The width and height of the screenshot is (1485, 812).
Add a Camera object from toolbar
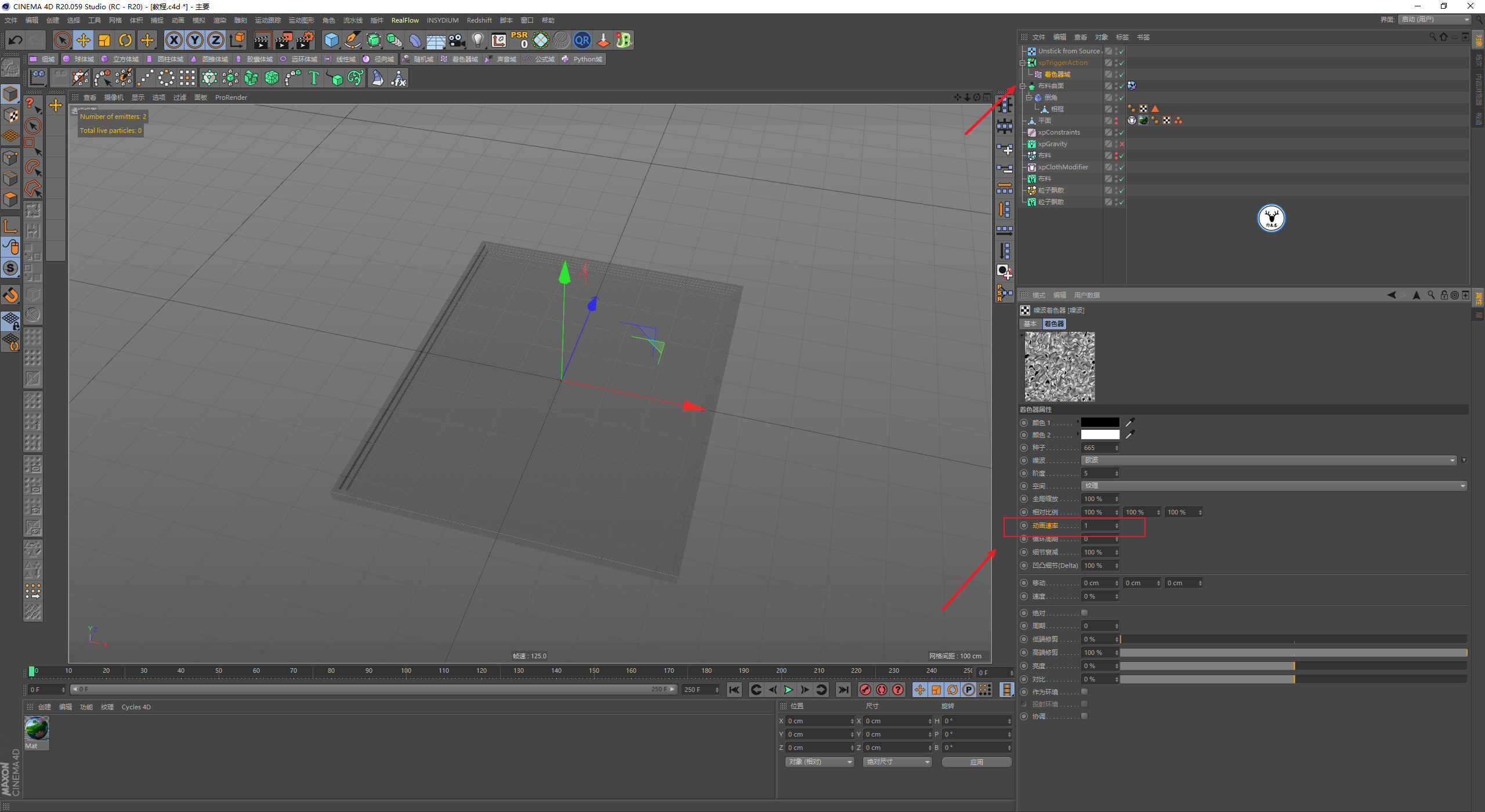[457, 40]
